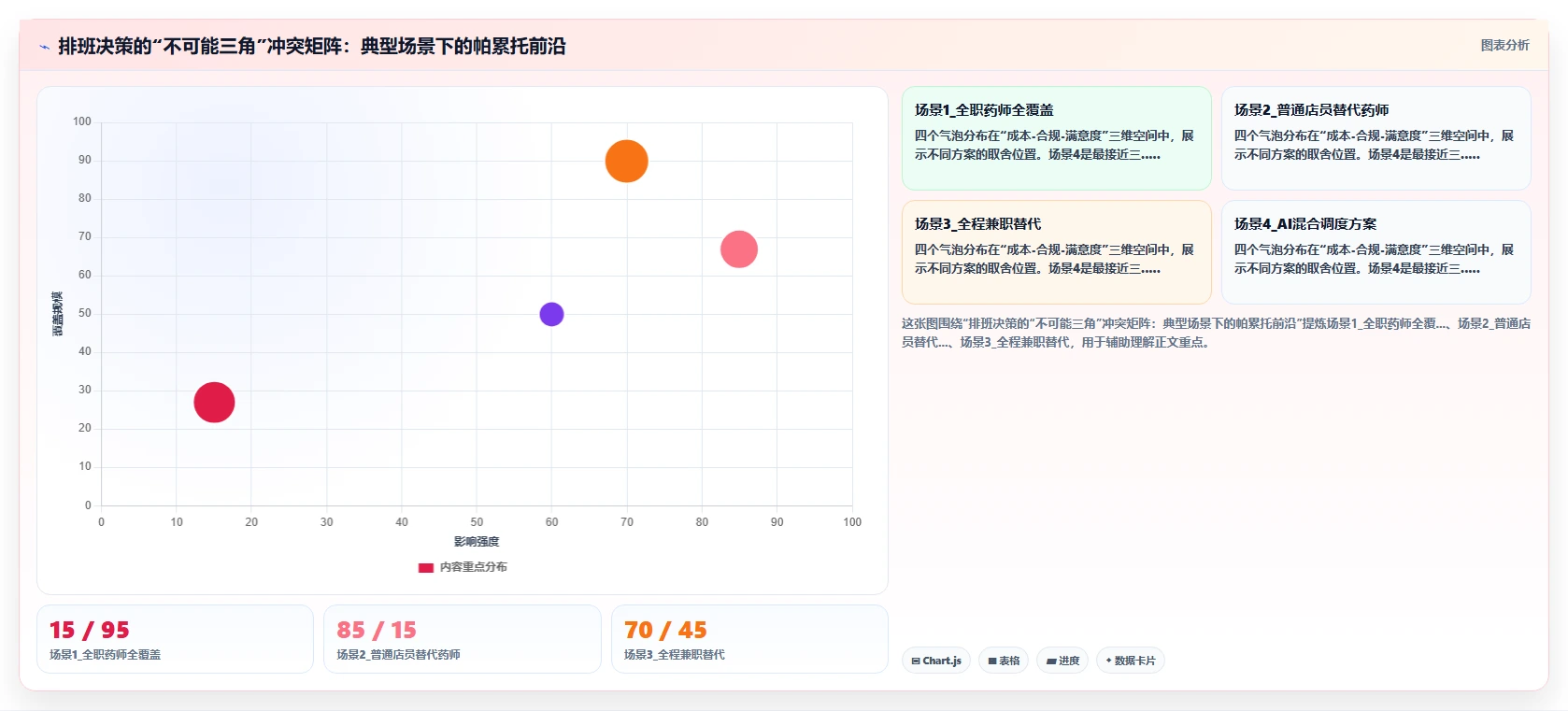Open the 场景1_全职药师全覆盖 description card
The height and width of the screenshot is (711, 1568).
[1056, 138]
